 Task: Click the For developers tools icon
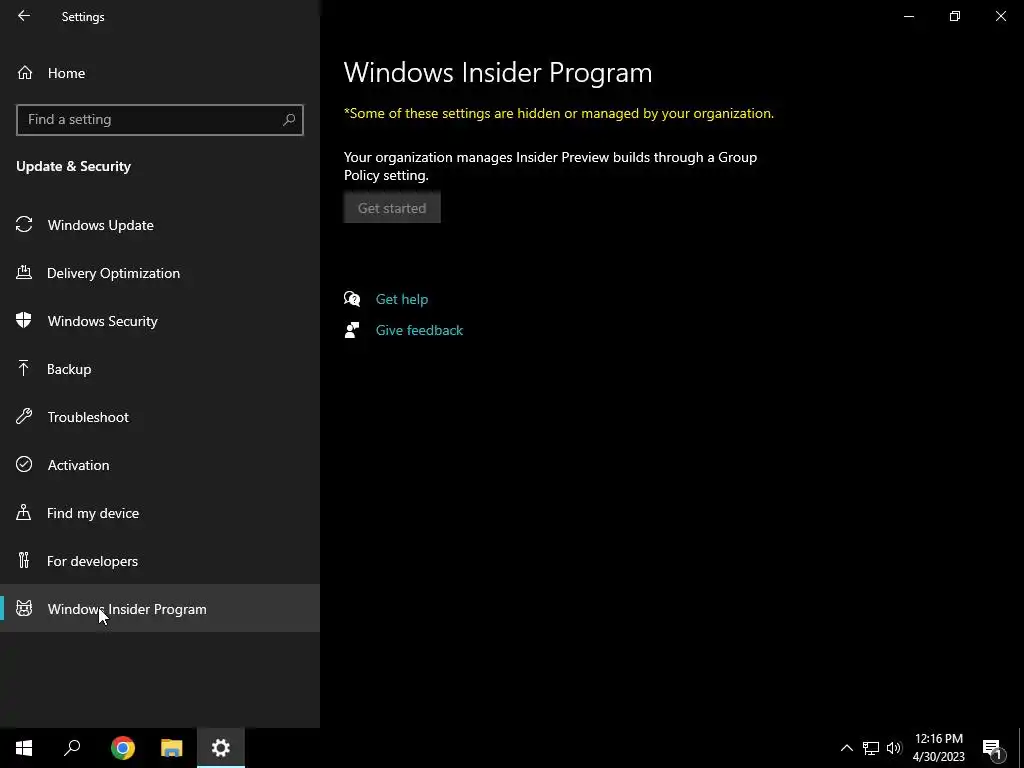(24, 560)
